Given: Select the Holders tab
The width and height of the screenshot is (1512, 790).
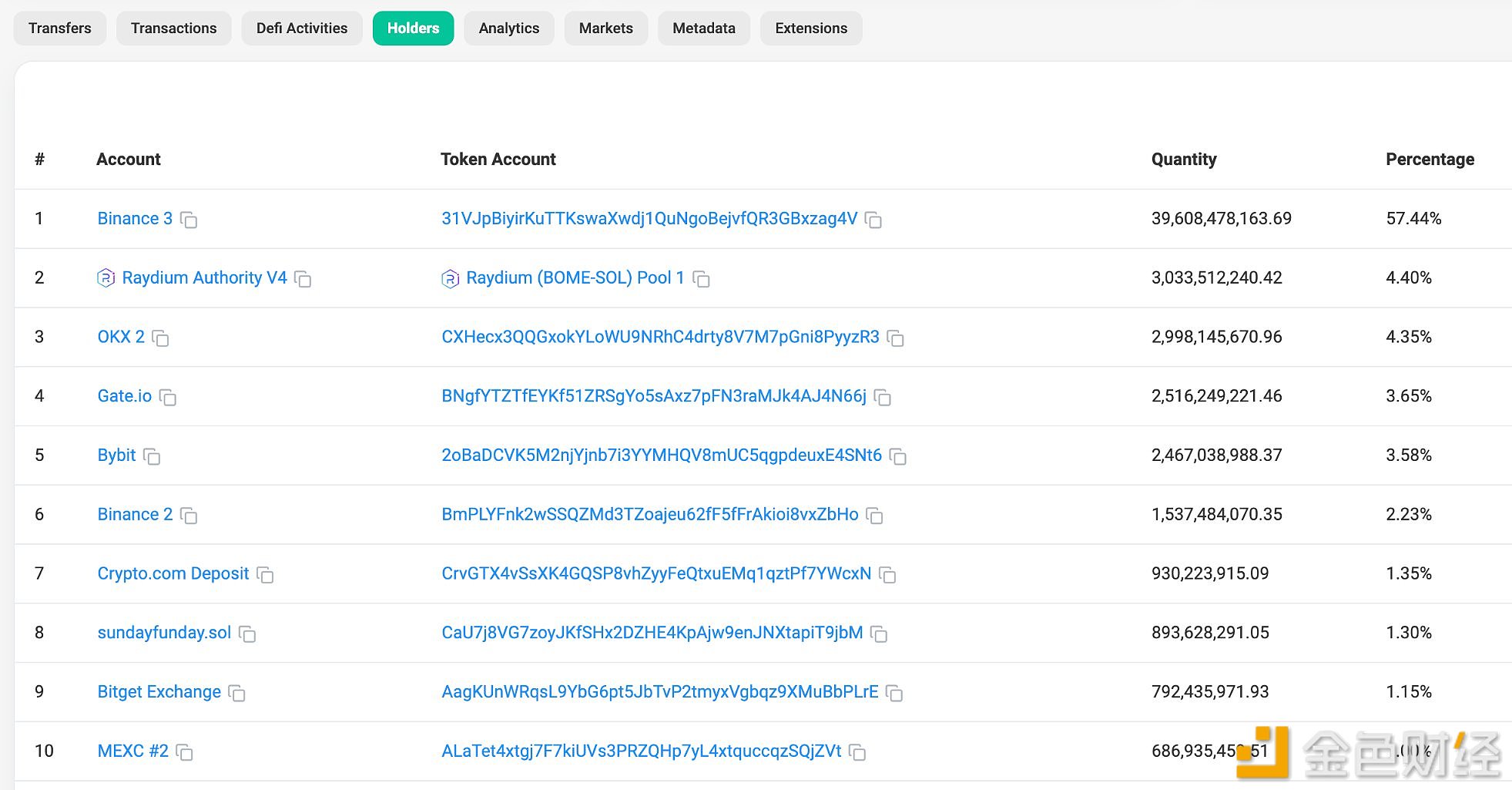Looking at the screenshot, I should coord(414,29).
